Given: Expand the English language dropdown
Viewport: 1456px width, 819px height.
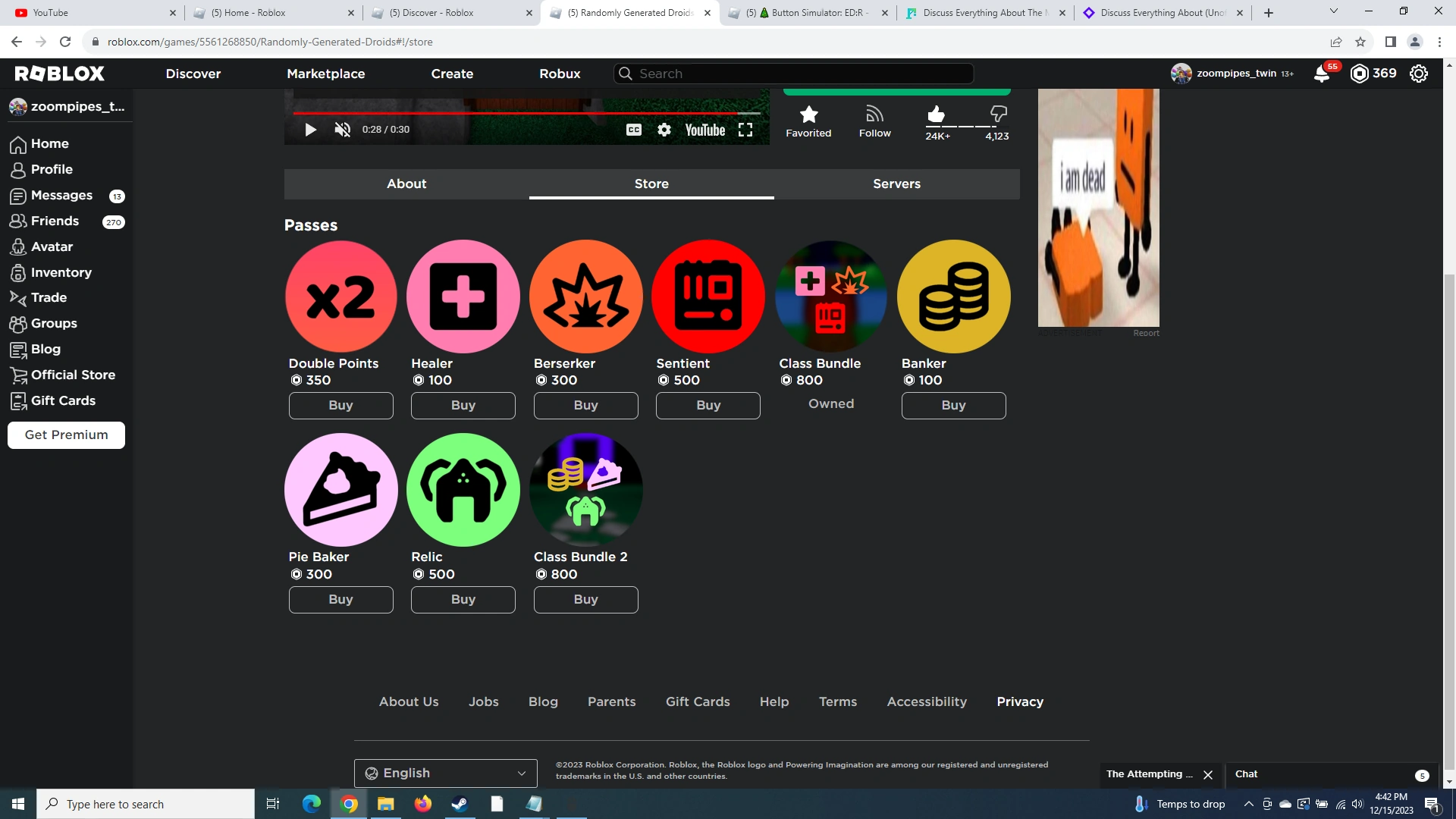Looking at the screenshot, I should (x=445, y=773).
